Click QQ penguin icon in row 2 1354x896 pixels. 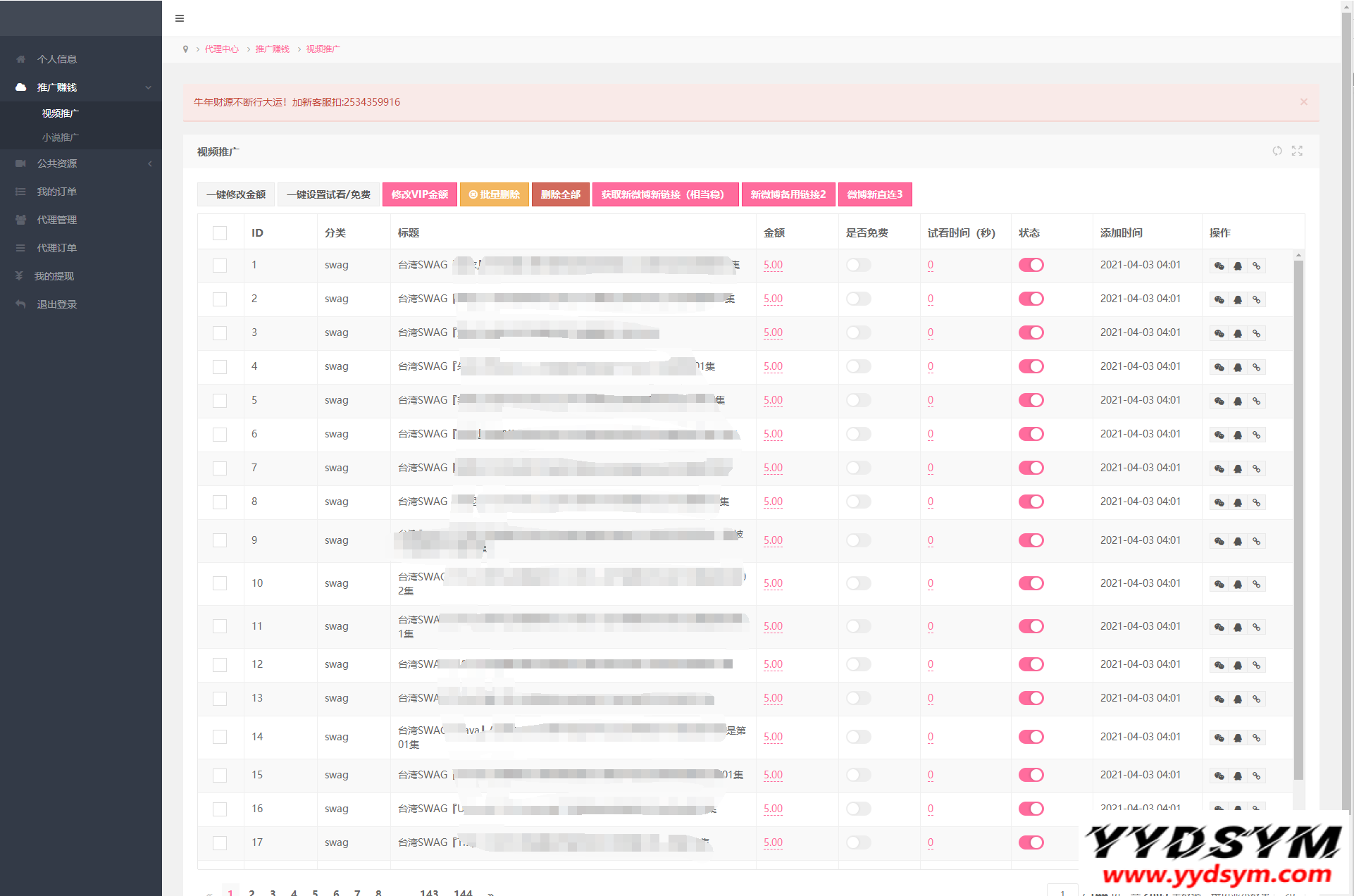point(1238,299)
